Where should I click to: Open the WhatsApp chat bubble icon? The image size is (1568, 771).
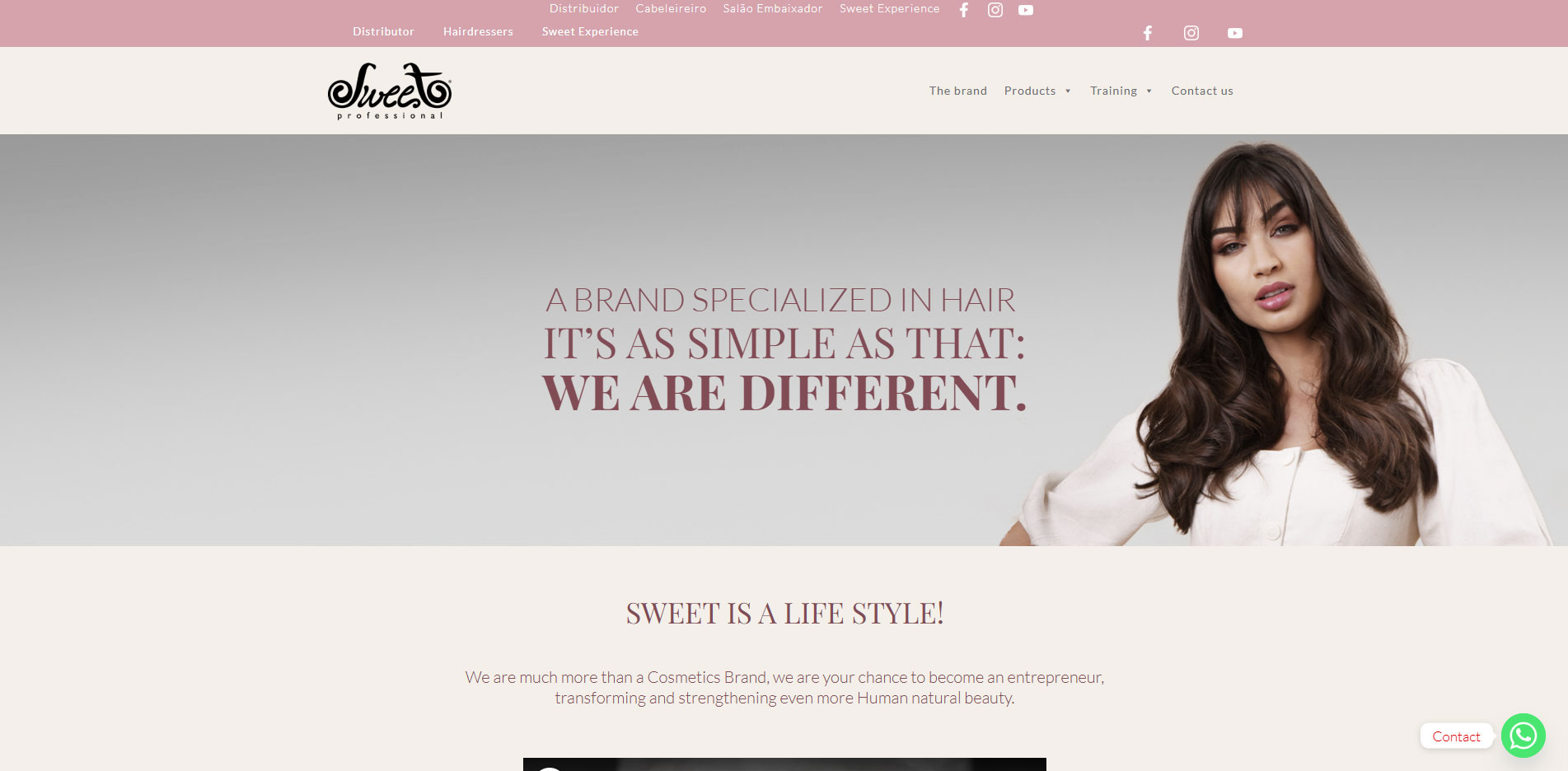[1524, 736]
